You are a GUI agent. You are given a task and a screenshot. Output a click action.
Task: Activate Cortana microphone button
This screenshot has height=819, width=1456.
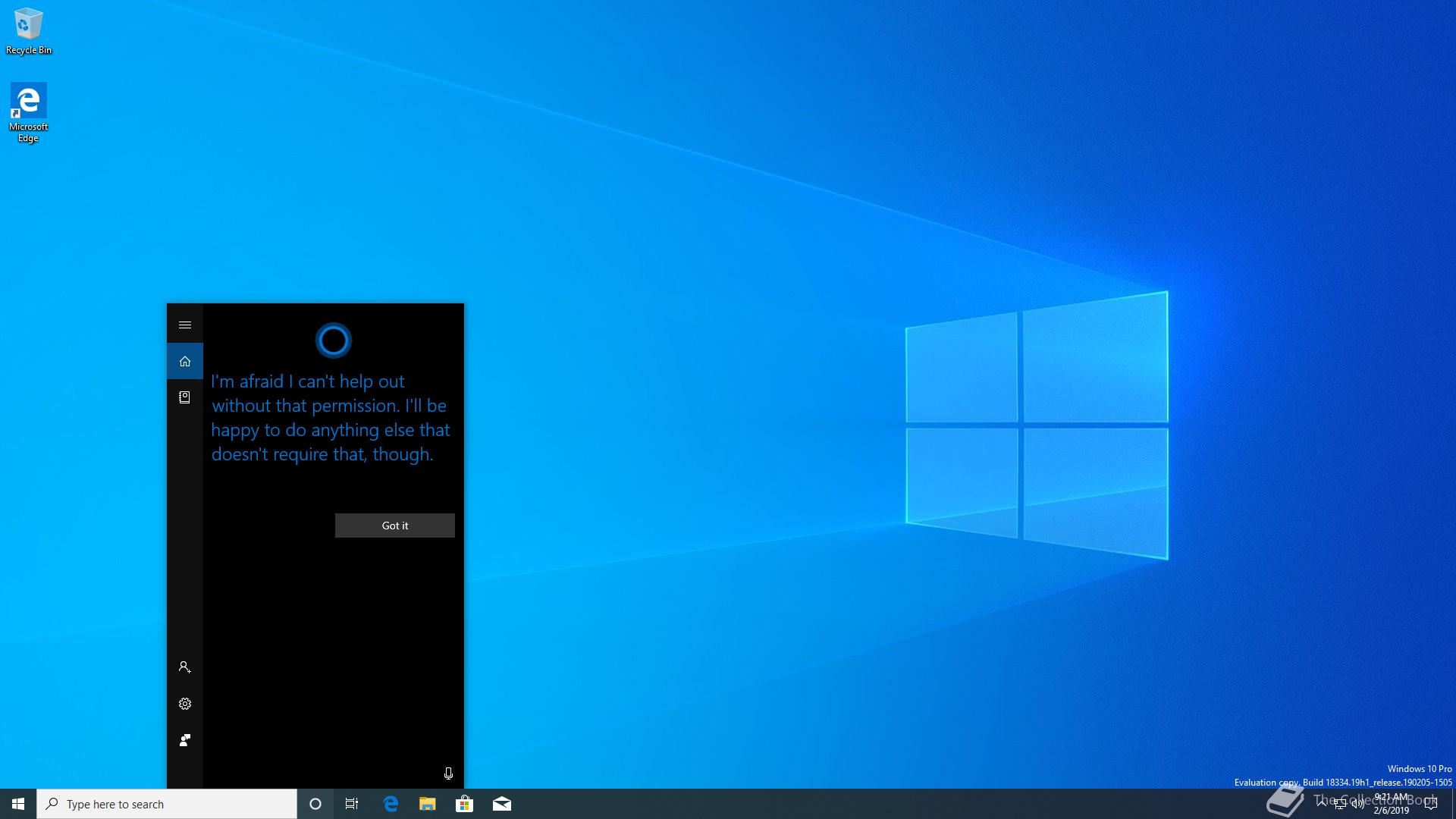(x=448, y=773)
